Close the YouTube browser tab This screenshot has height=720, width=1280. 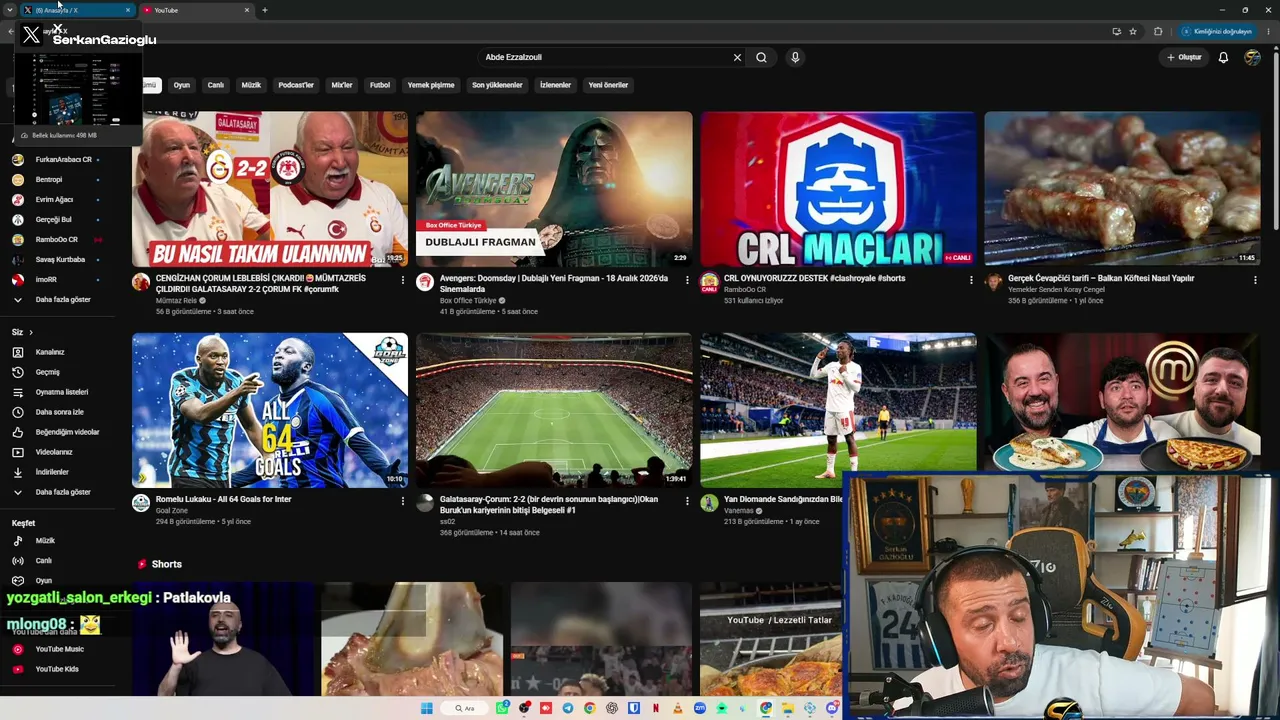click(246, 10)
